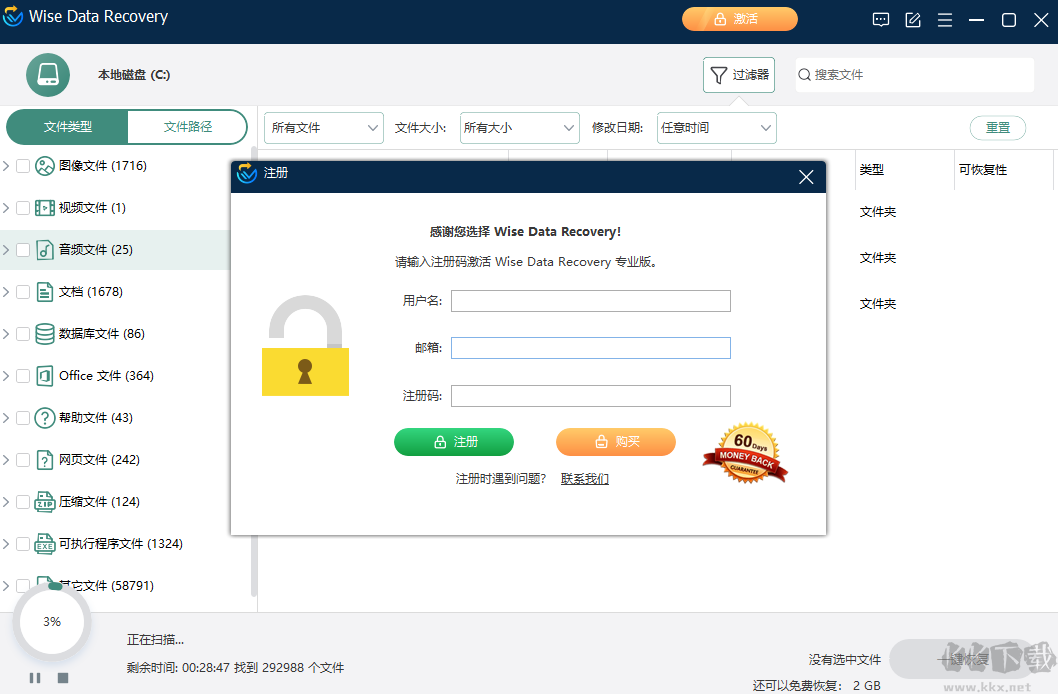Screen dimensions: 1058x694
Task: Click the 60 Days Money Back badge
Action: [x=744, y=453]
